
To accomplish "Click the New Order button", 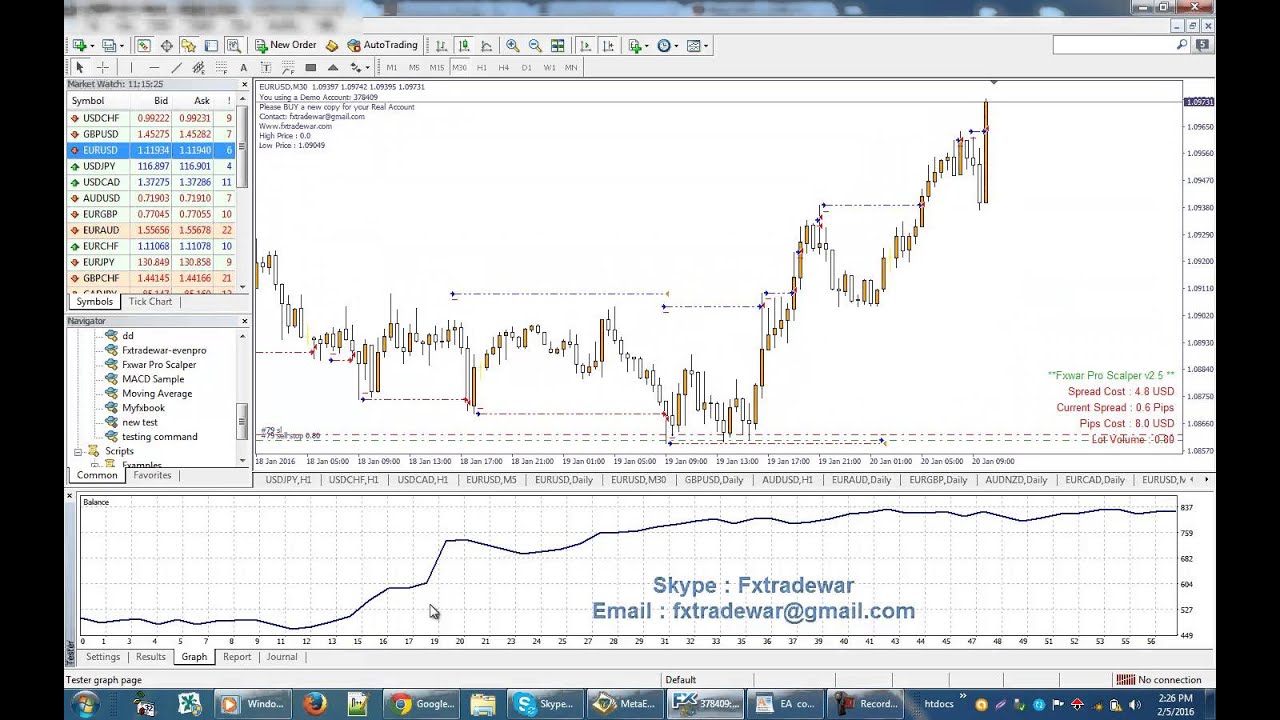I will (x=286, y=45).
